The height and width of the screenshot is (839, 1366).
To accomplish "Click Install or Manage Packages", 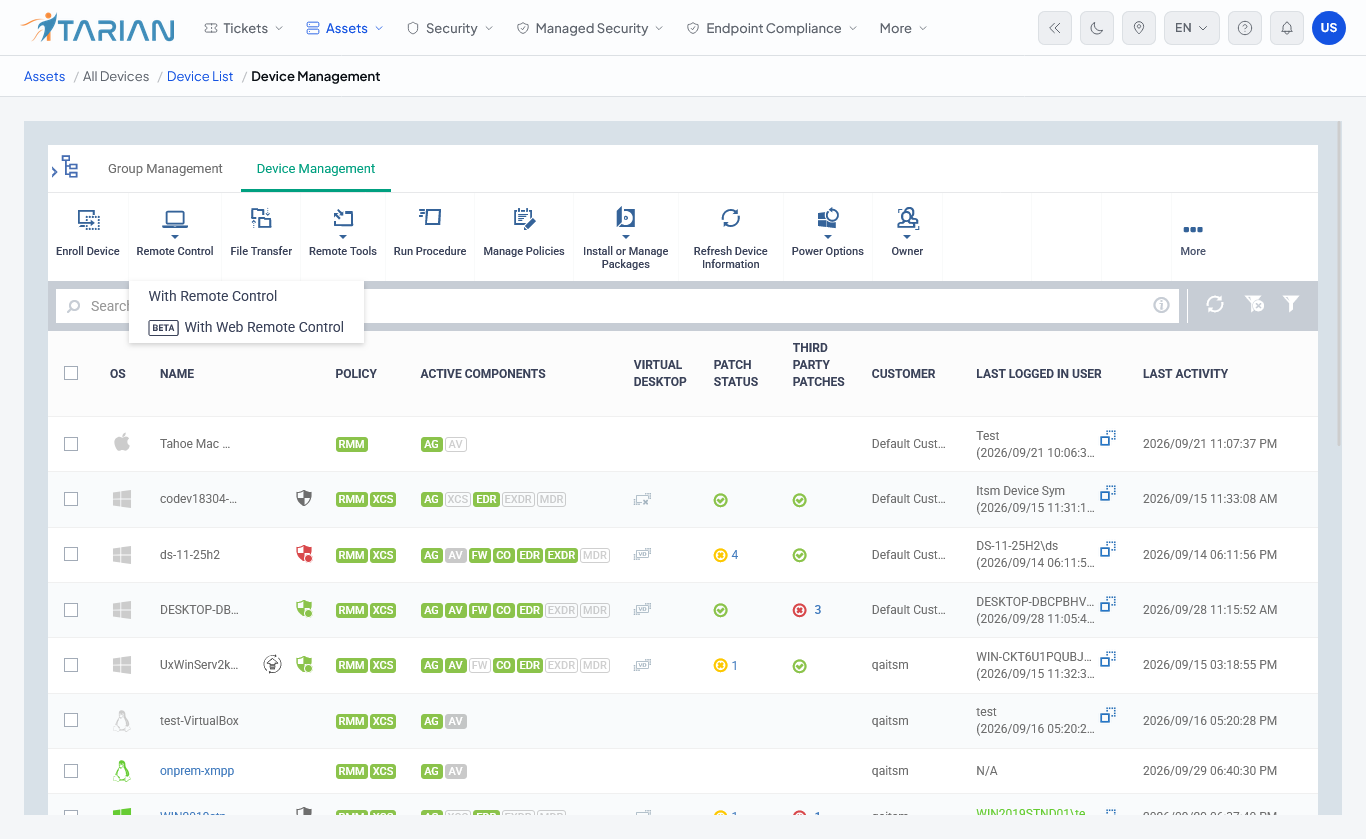I will tap(626, 219).
